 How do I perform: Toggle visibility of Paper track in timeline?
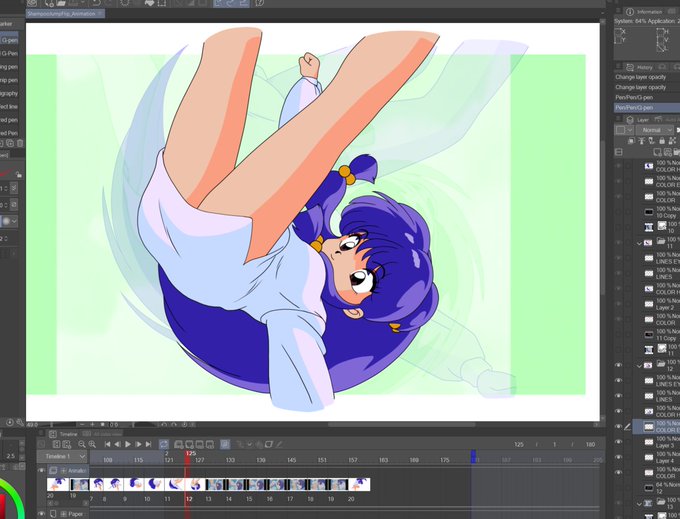click(x=41, y=514)
